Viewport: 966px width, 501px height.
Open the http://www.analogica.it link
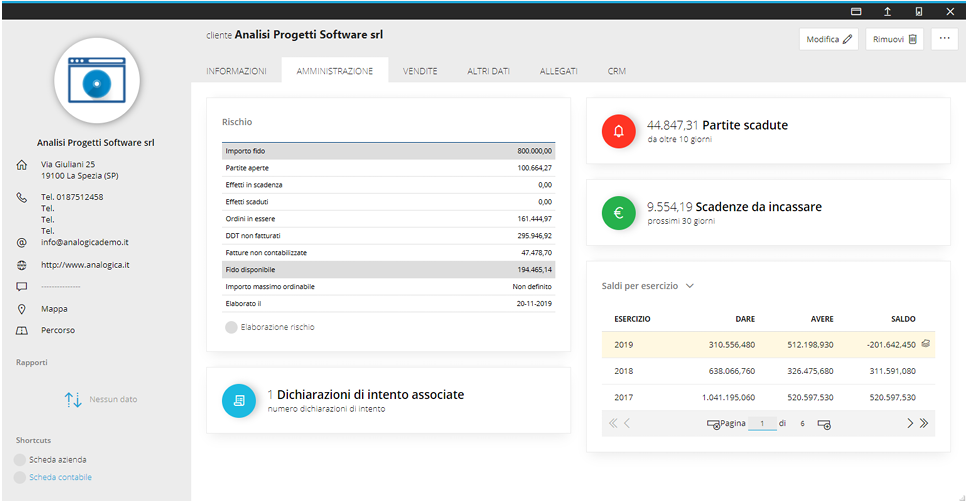[85, 265]
